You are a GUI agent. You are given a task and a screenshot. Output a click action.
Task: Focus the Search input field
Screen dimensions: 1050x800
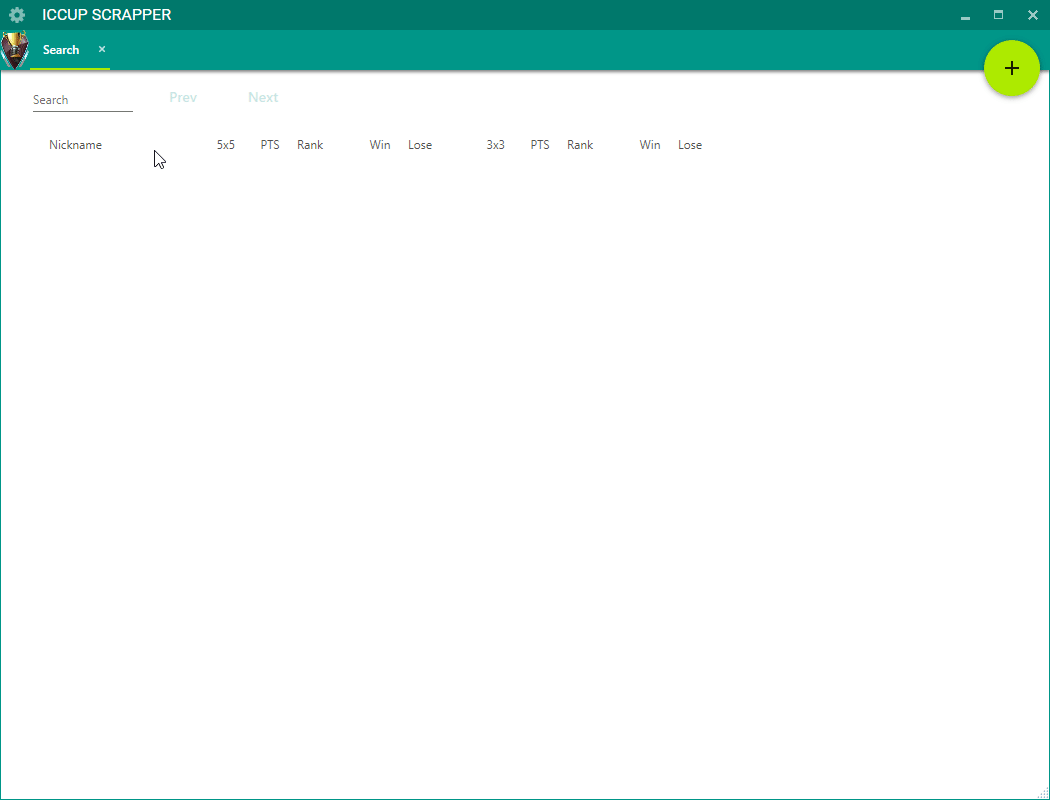82,100
